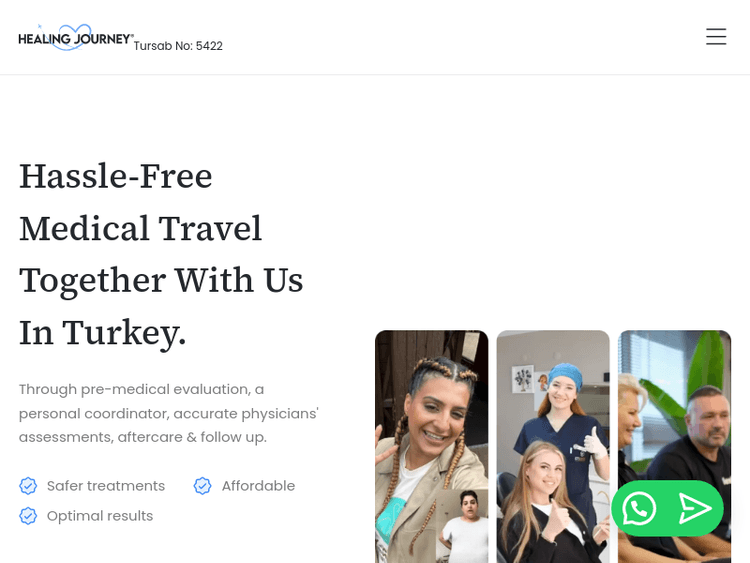Click the pre-medical evaluation description paragraph
The height and width of the screenshot is (563, 750).
coord(169,413)
